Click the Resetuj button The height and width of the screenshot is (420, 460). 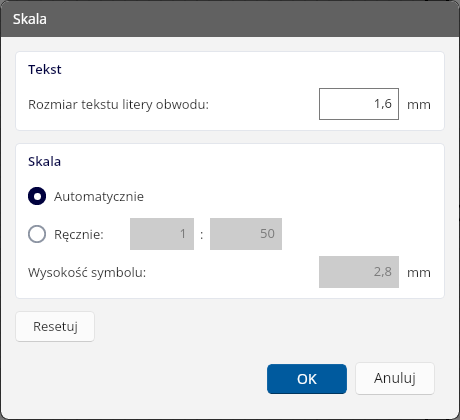pyautogui.click(x=55, y=326)
